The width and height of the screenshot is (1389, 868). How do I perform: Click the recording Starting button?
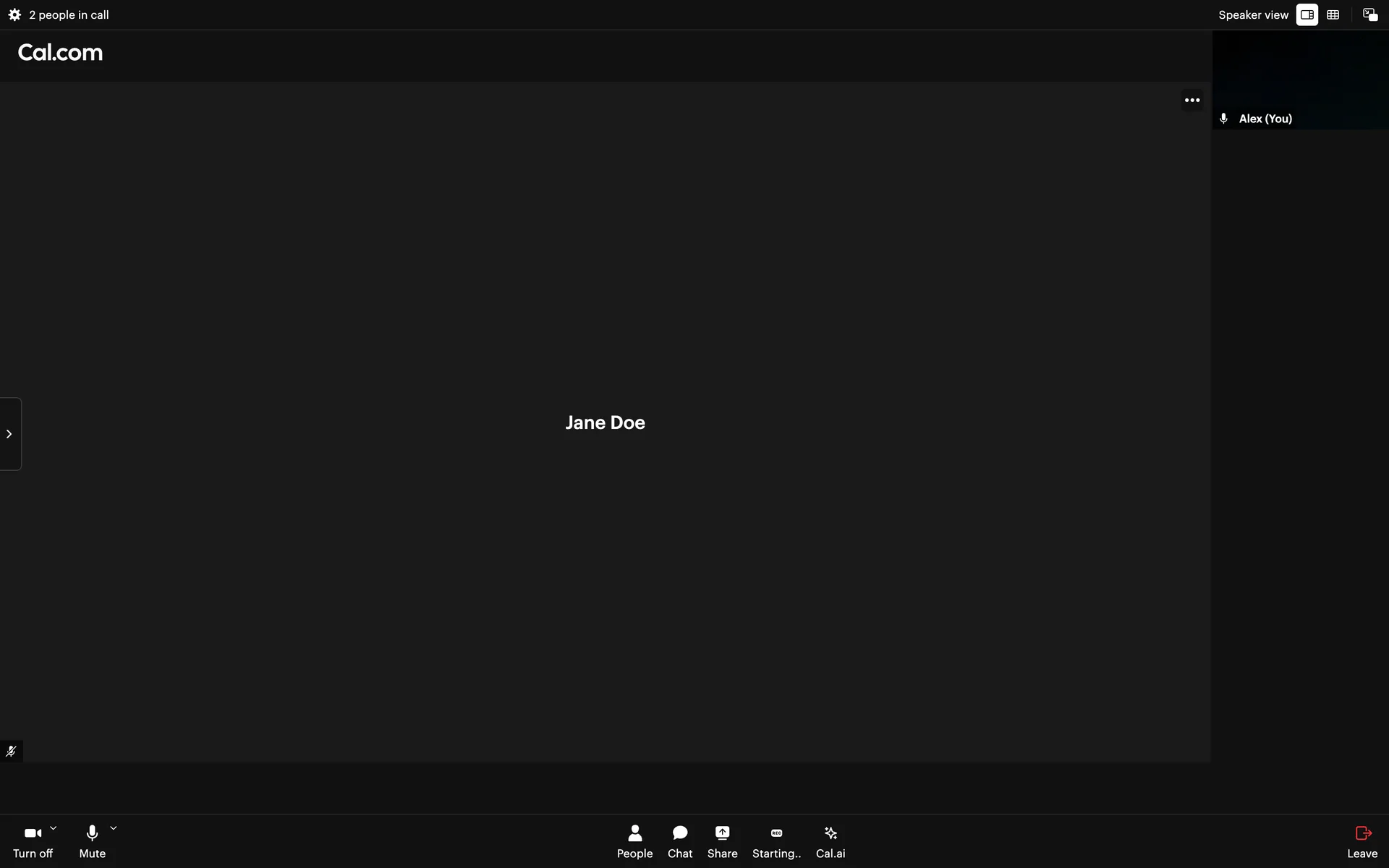(x=776, y=841)
